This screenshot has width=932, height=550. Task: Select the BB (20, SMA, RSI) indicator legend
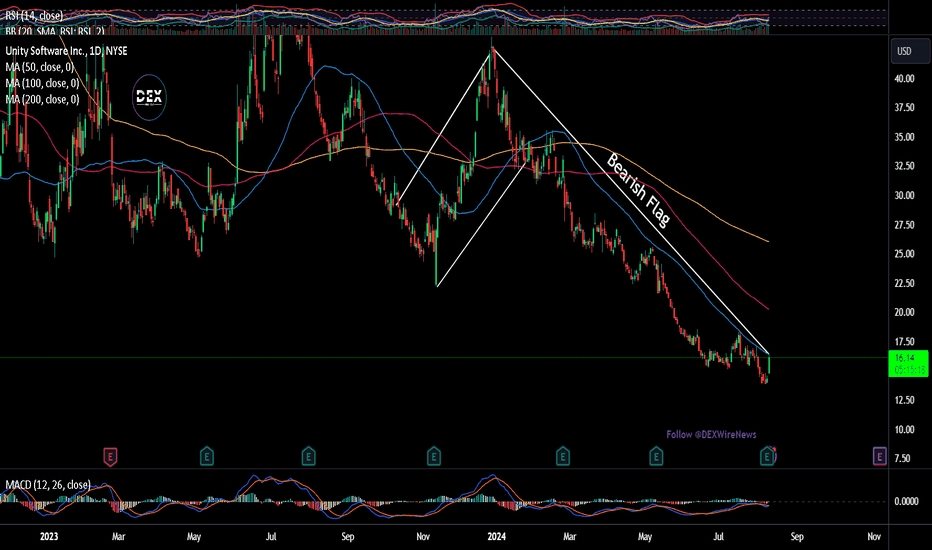pos(55,31)
